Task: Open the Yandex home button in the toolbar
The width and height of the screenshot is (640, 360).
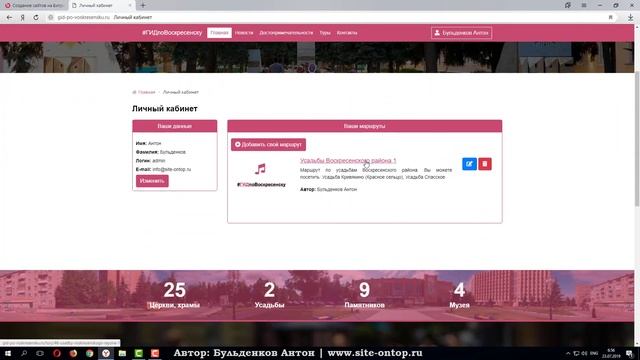Action: (x=23, y=18)
